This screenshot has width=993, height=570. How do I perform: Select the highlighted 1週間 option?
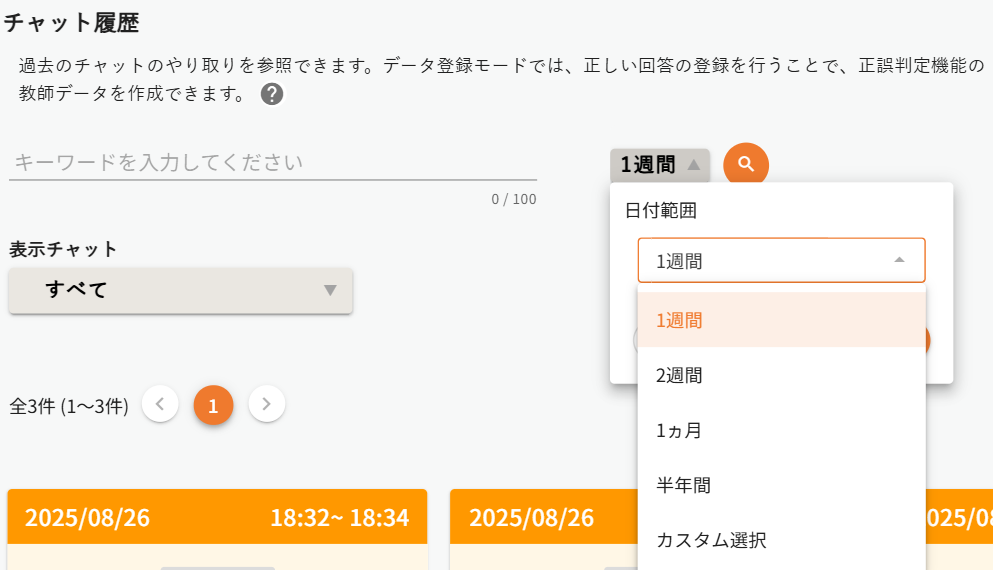tap(780, 320)
